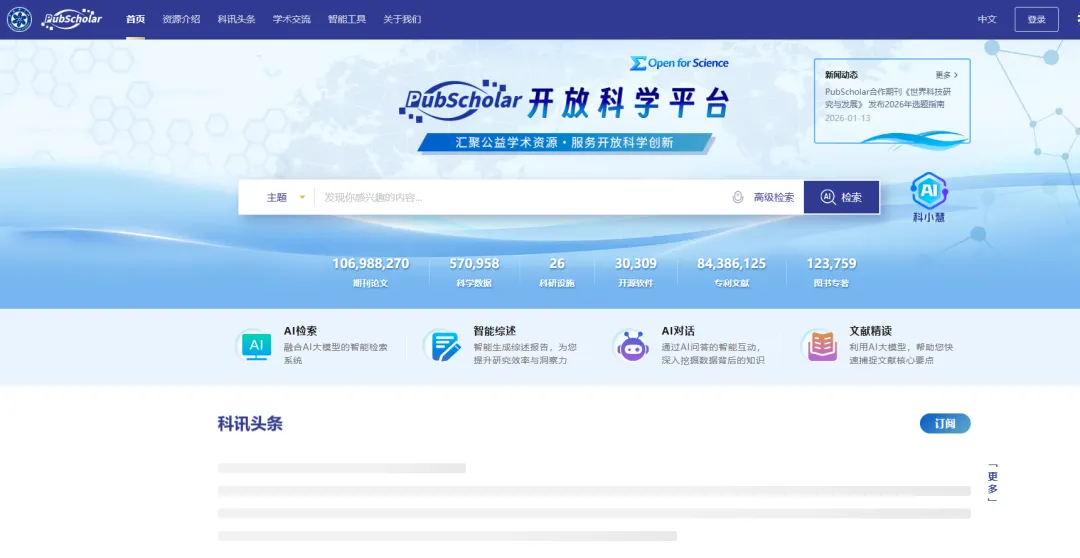Click the 期刊论文 106,988,270 statistic
The image size is (1080, 558).
(x=371, y=272)
